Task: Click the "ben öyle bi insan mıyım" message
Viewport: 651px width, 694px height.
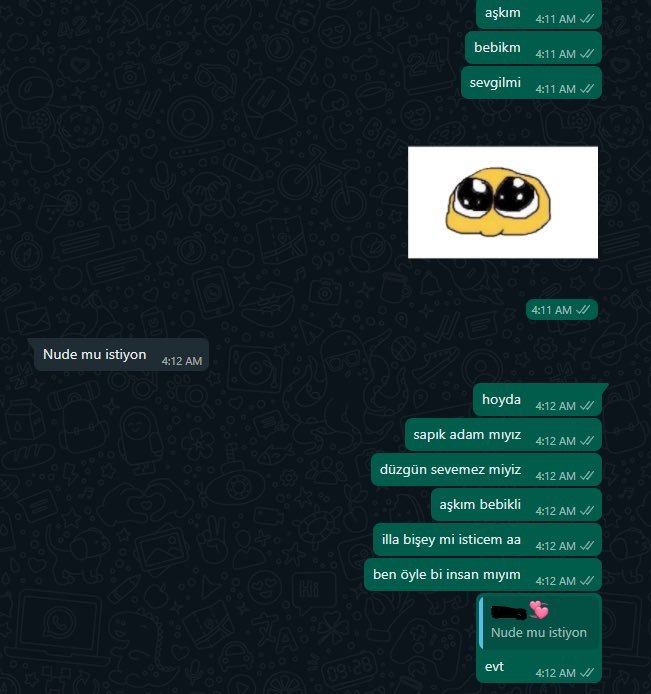Action: coord(483,574)
